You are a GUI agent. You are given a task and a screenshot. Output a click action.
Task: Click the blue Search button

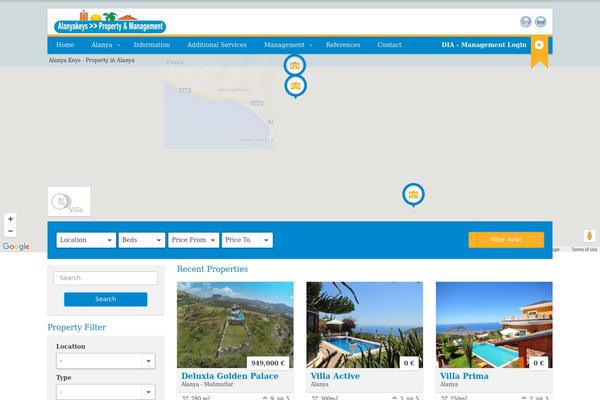tap(106, 299)
